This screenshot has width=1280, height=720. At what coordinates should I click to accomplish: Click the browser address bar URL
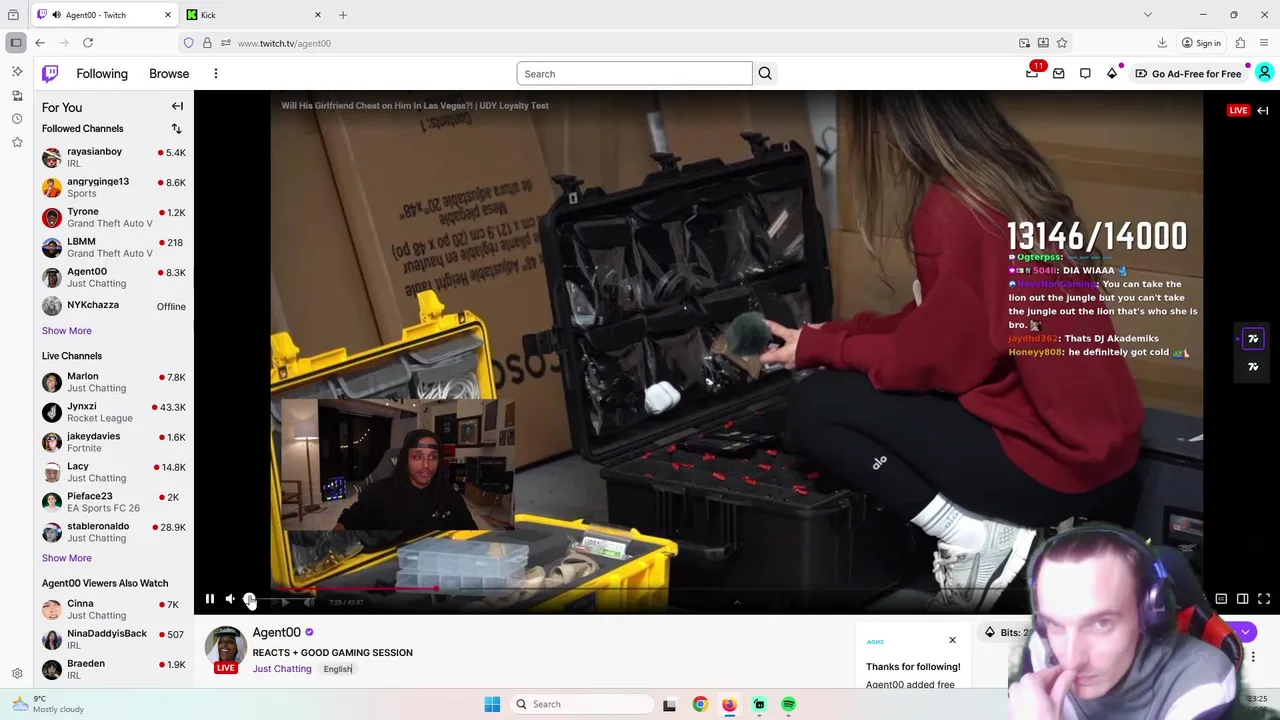point(284,43)
